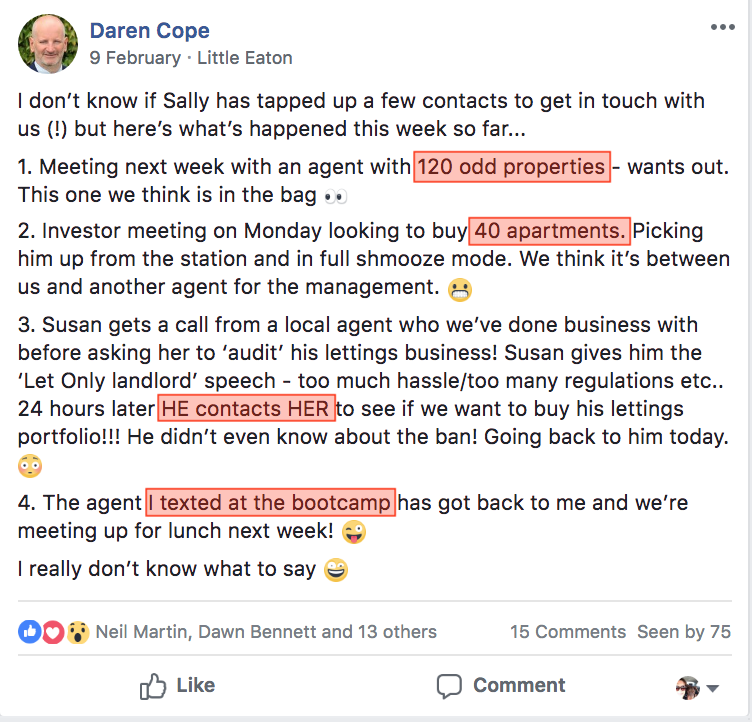This screenshot has height=722, width=752.
Task: Click the highlighted '40 apartments.' text
Action: tap(549, 231)
